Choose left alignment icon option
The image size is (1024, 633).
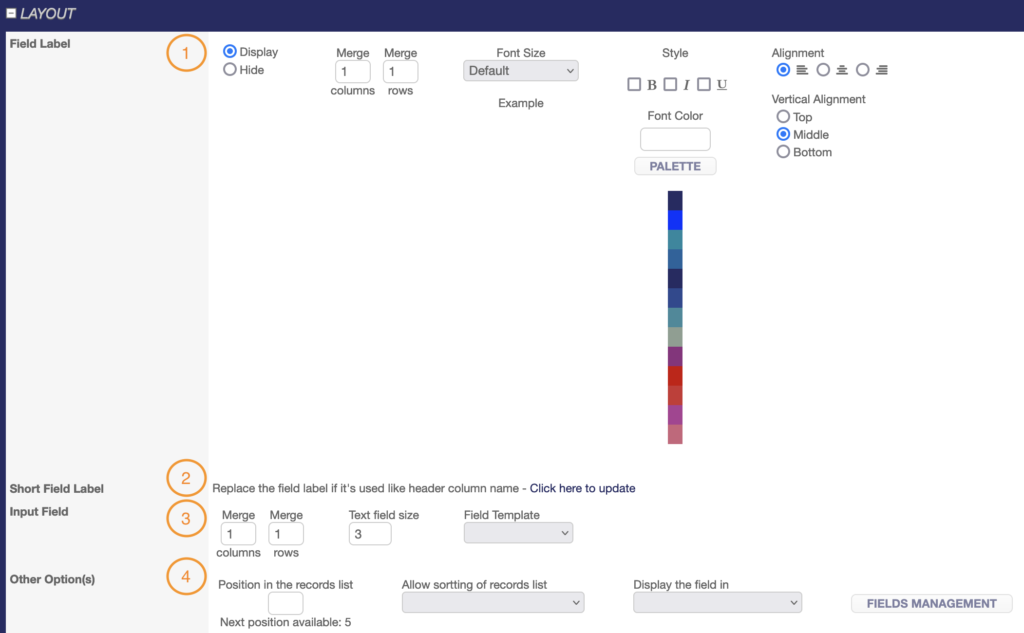click(x=783, y=70)
